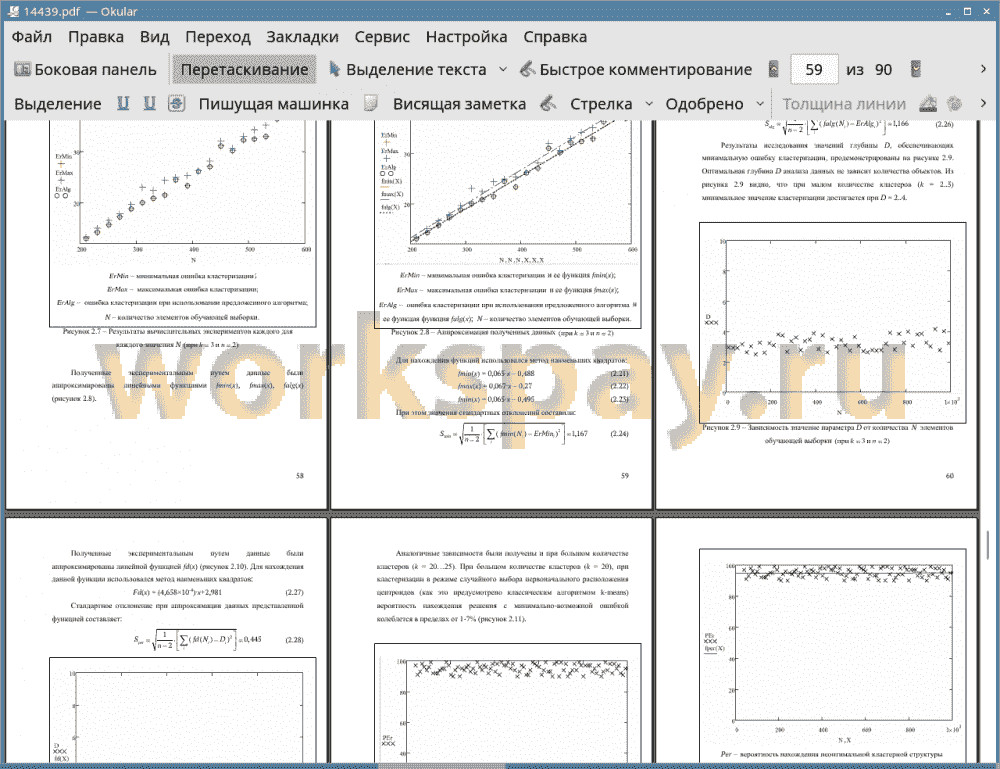The image size is (1000, 769).
Task: Open the Одобрено stamp dropdown arrow
Action: 760,104
